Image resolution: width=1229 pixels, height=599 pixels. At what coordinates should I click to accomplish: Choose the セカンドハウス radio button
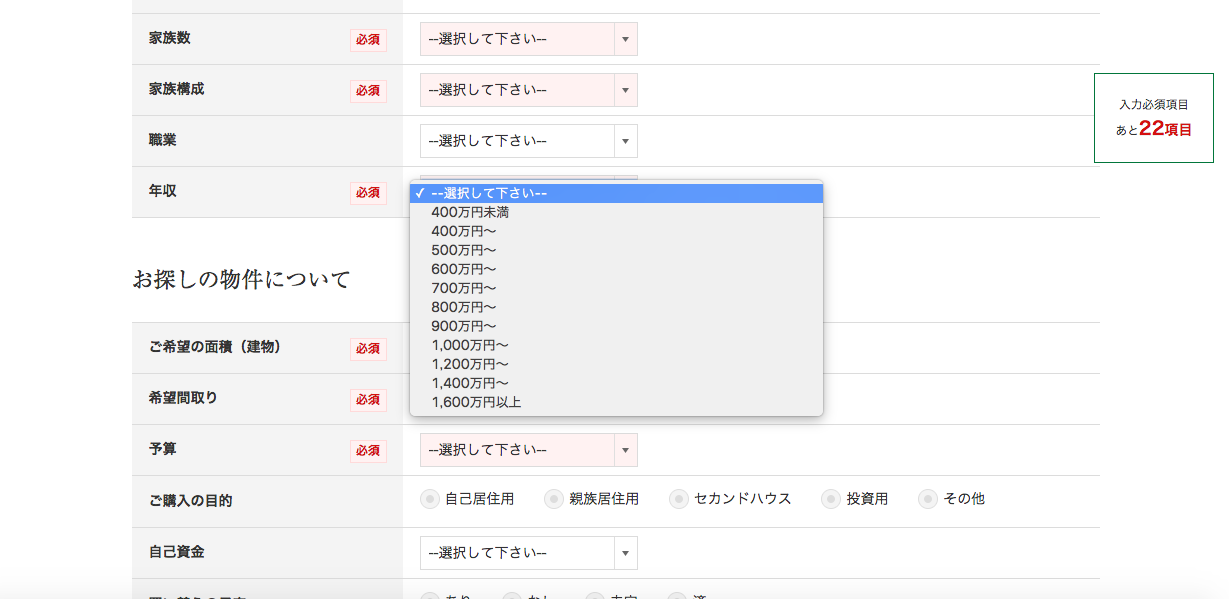tap(679, 499)
